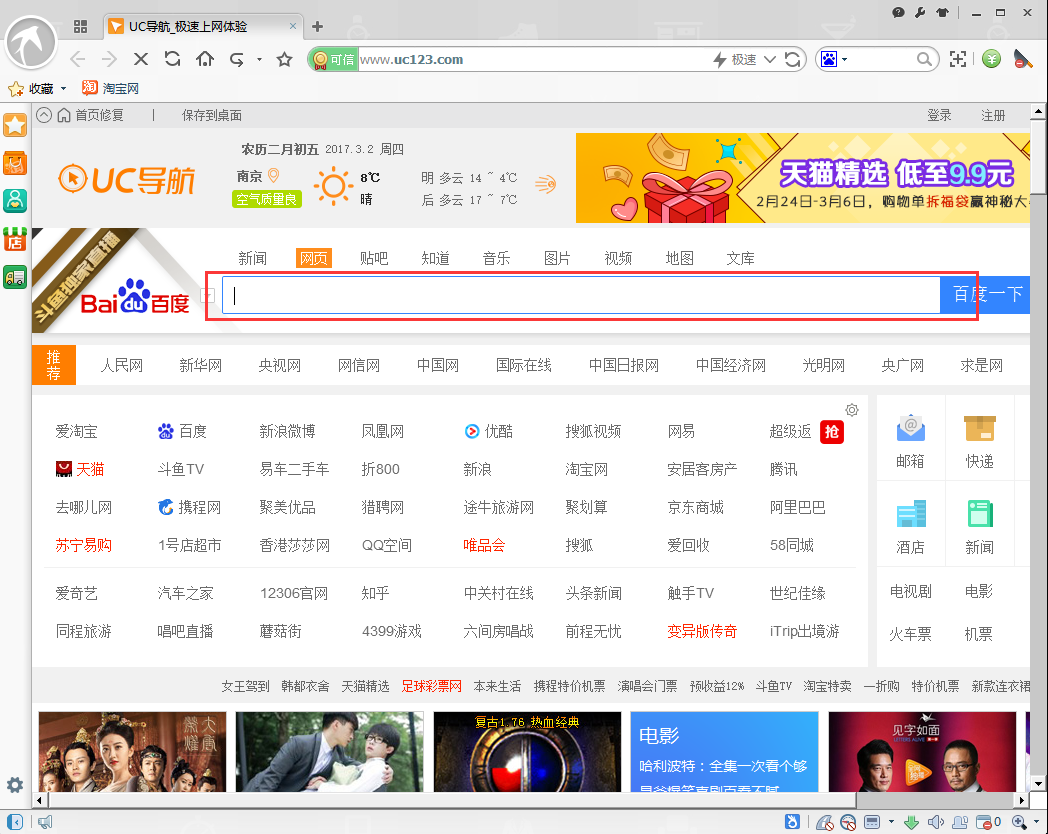Select the 图片 search tab
Screen dimensions: 1048x834
pyautogui.click(x=557, y=258)
